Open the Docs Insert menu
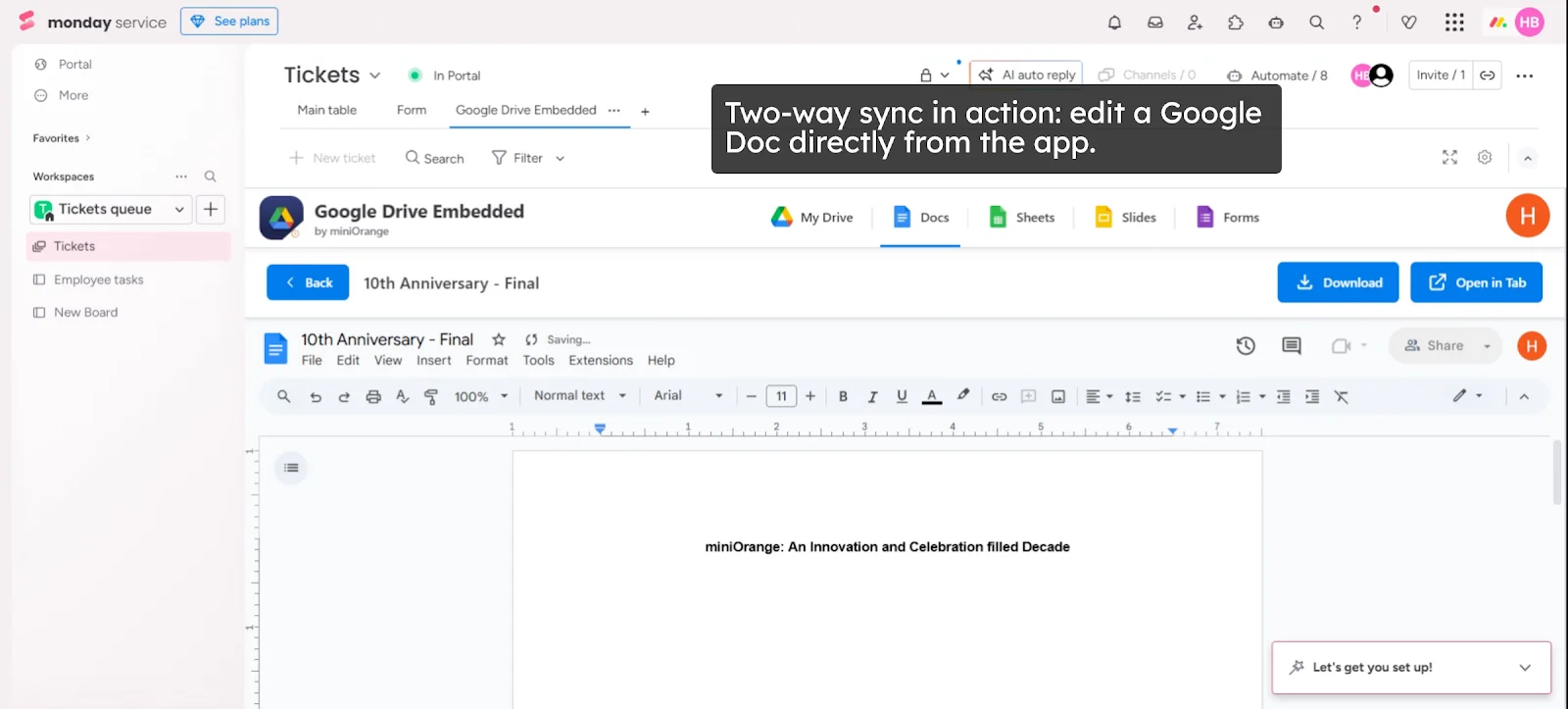 pos(434,361)
